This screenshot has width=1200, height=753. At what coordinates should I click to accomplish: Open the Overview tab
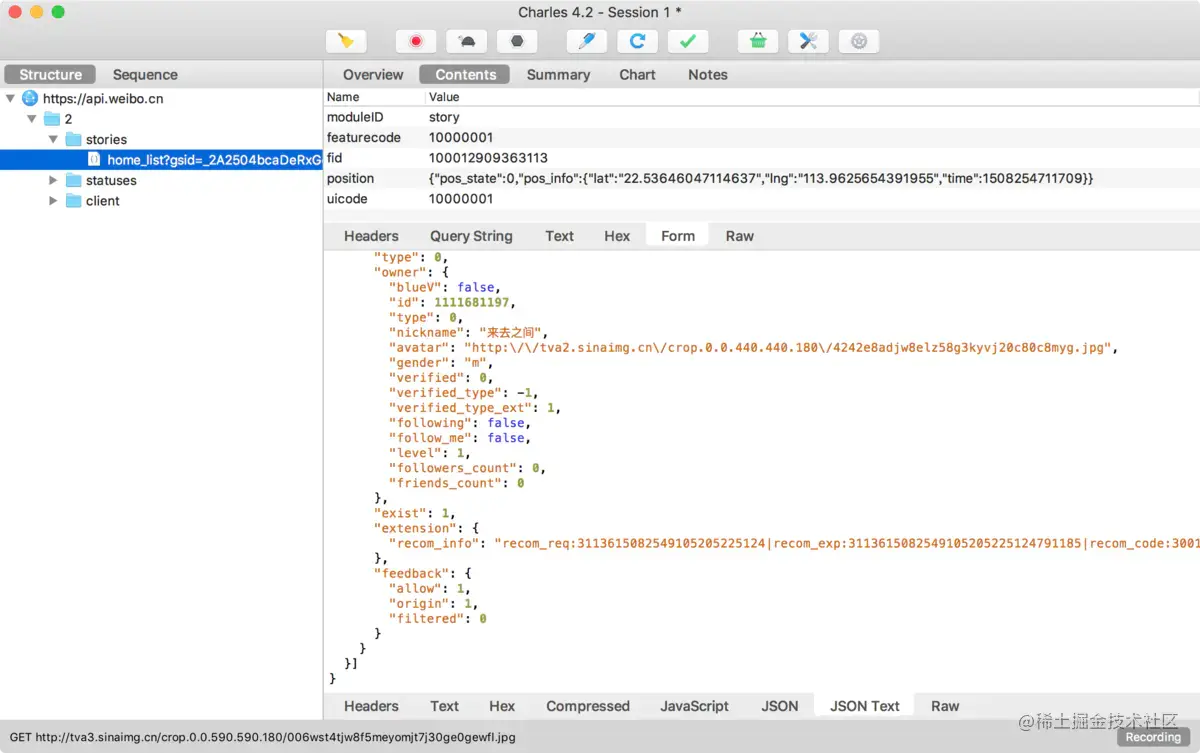tap(373, 74)
